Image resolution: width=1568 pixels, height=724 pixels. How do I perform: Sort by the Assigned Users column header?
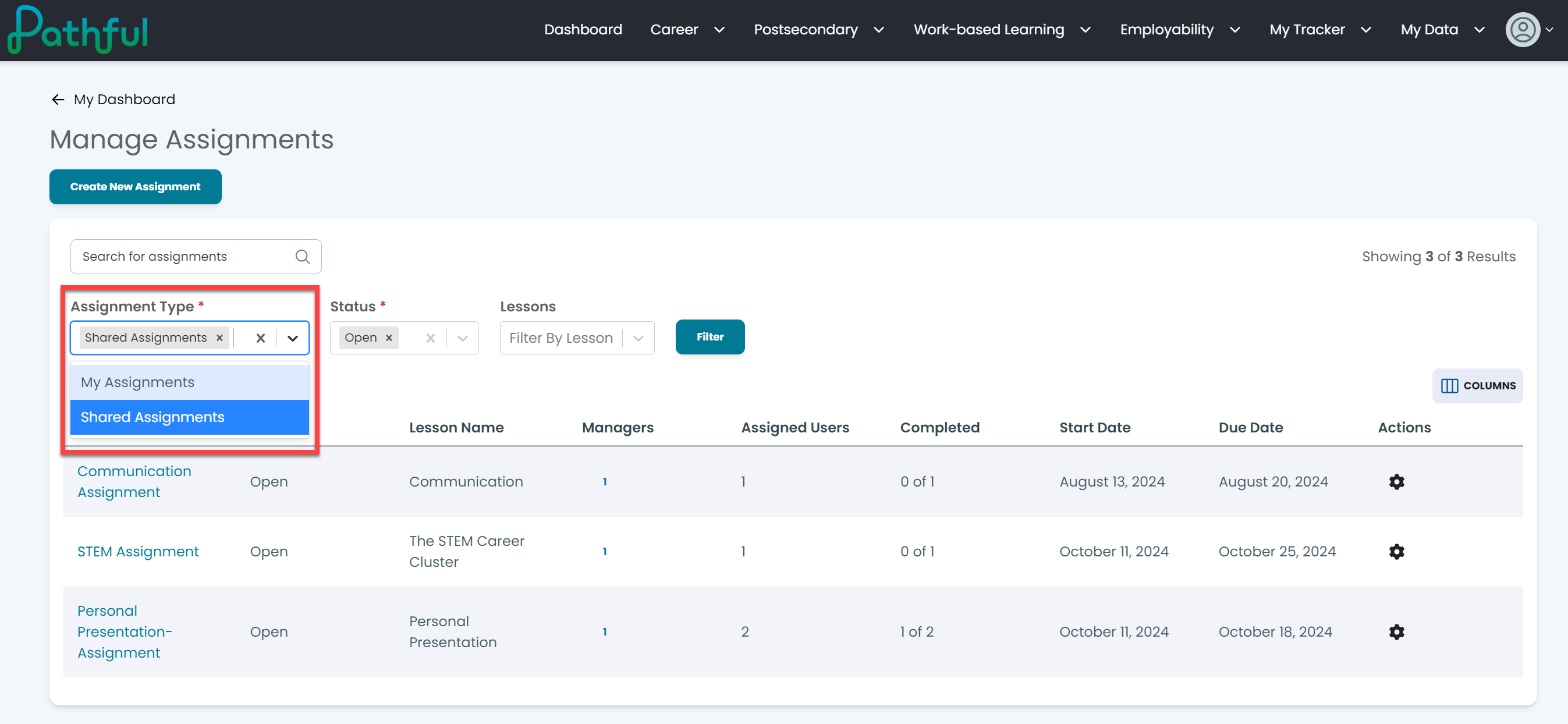(795, 428)
